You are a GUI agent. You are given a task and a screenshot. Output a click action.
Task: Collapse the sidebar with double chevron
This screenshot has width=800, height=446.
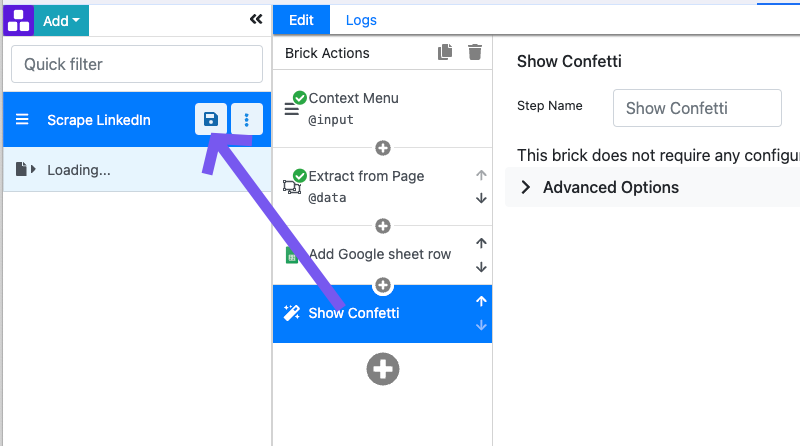point(256,19)
